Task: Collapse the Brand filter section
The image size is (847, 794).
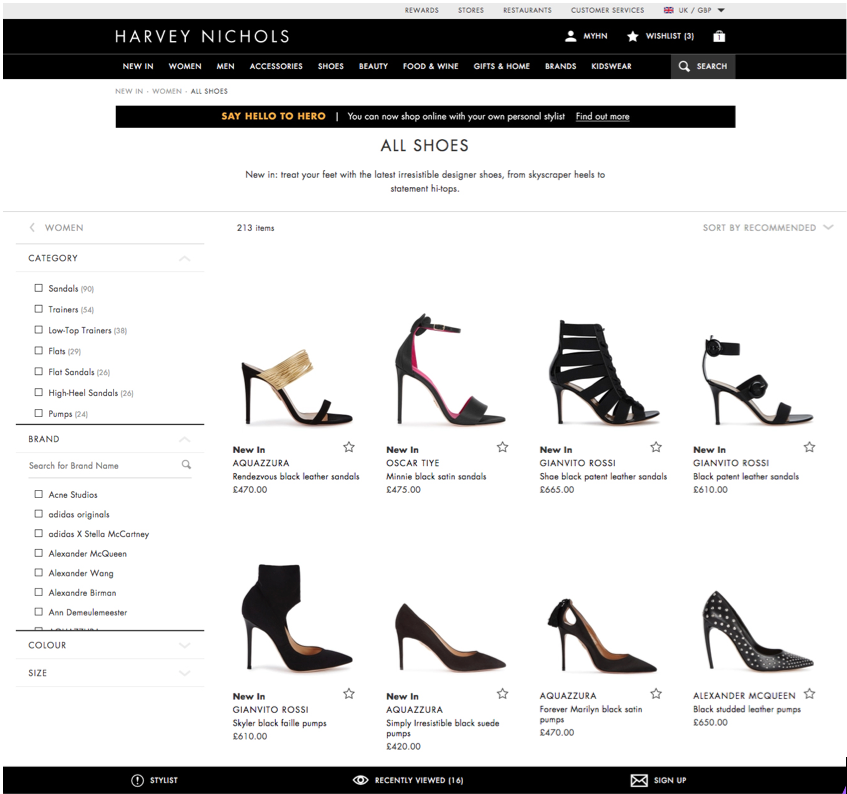Action: pos(184,439)
